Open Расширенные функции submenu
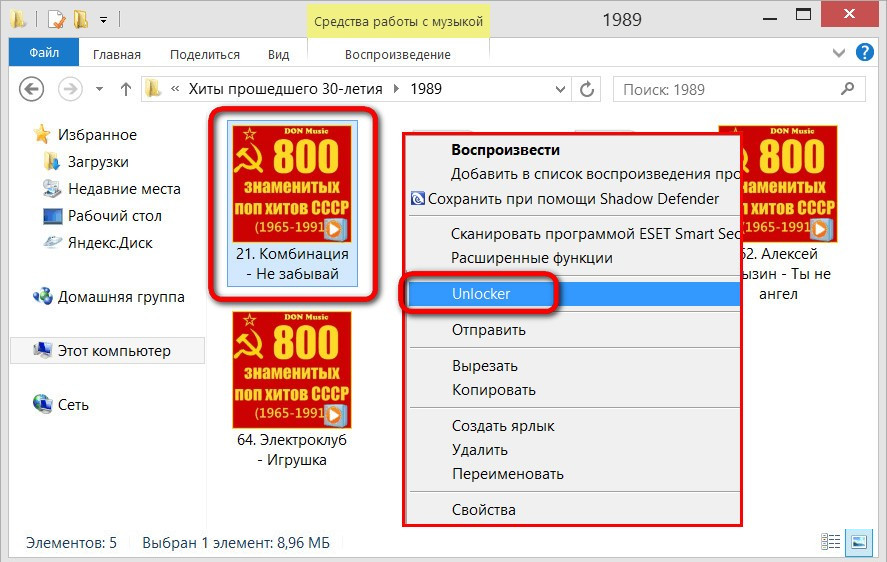This screenshot has width=887, height=562. click(532, 258)
